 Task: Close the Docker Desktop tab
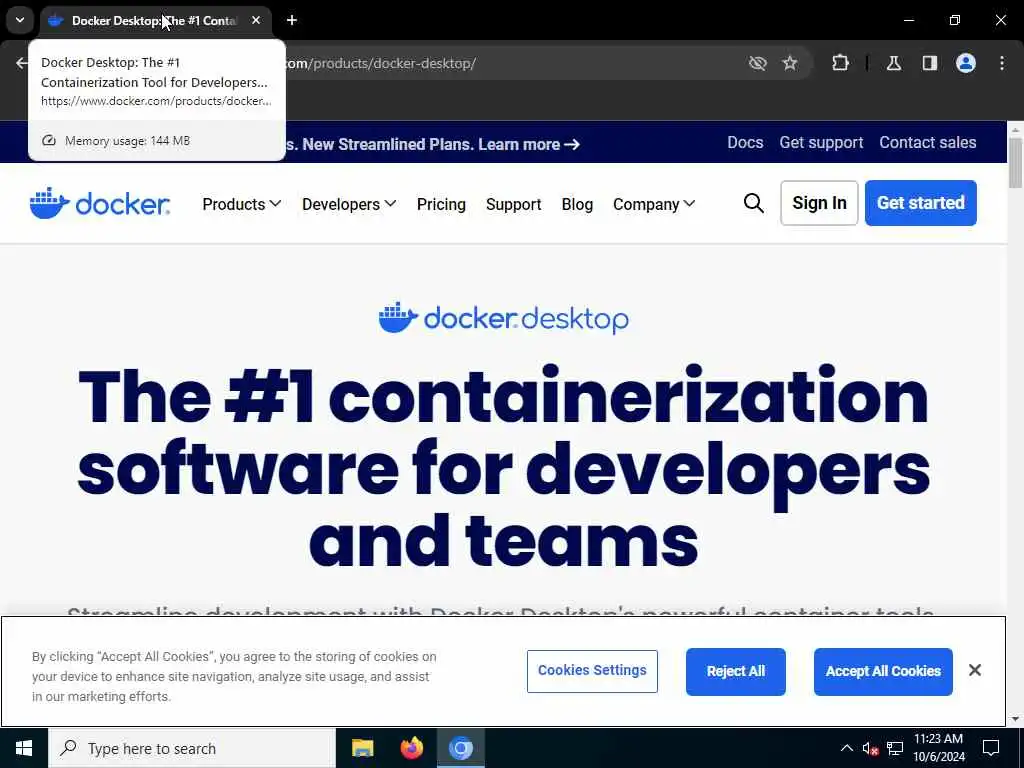click(x=256, y=20)
